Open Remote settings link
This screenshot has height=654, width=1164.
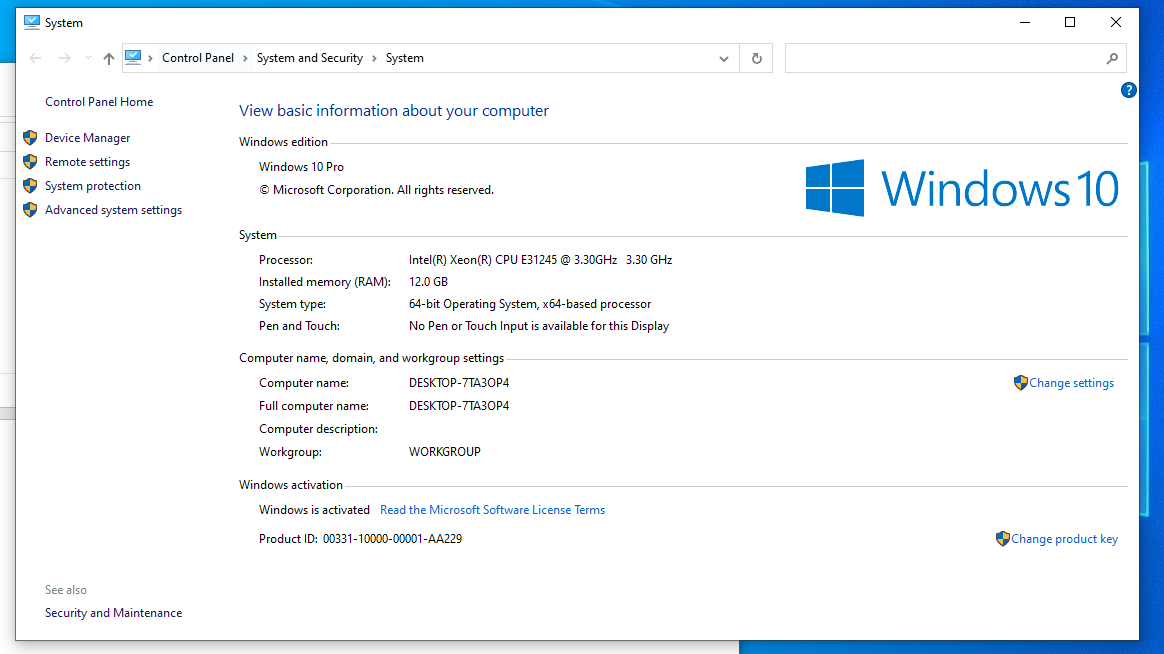click(x=88, y=162)
